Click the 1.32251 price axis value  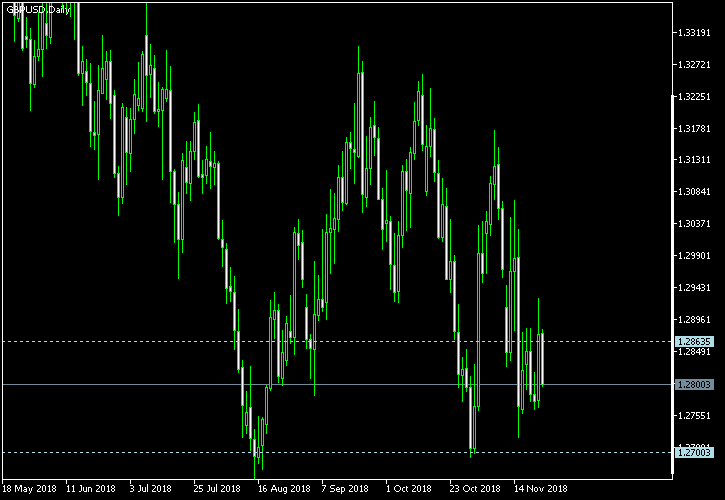tap(694, 97)
